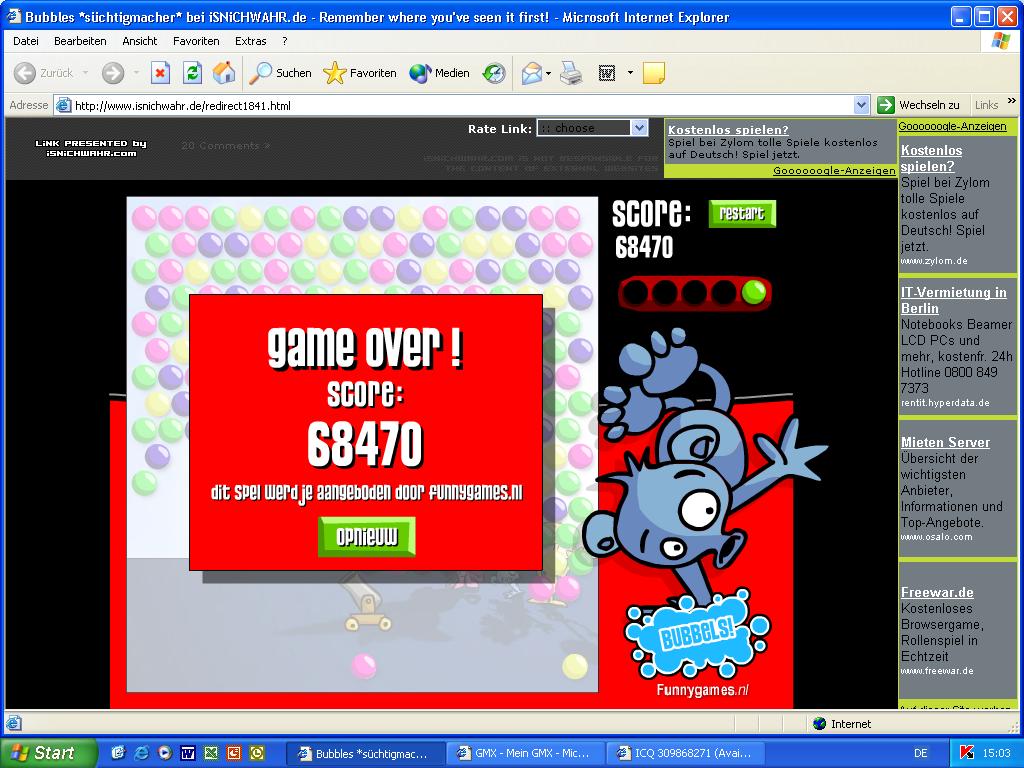Image resolution: width=1024 pixels, height=768 pixels.
Task: Click the Wechseln zu go button
Action: pos(918,104)
